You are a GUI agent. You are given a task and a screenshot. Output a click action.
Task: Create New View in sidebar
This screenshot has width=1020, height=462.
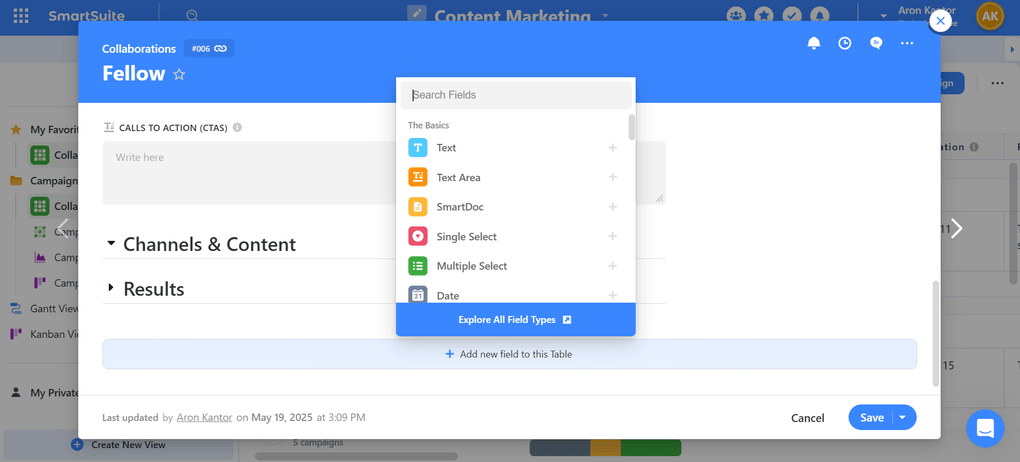point(118,445)
